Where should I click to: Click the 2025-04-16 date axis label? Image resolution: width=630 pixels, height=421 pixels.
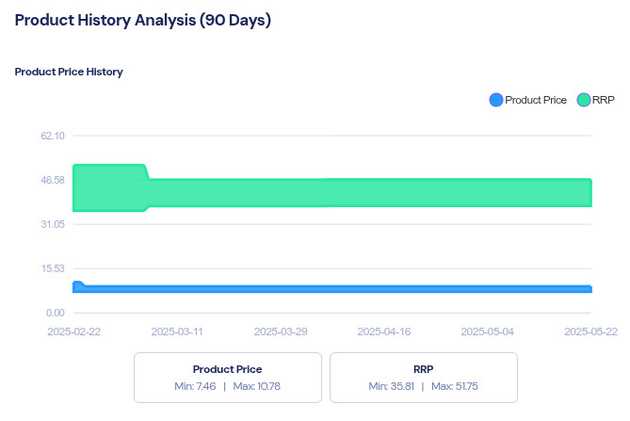click(x=384, y=331)
